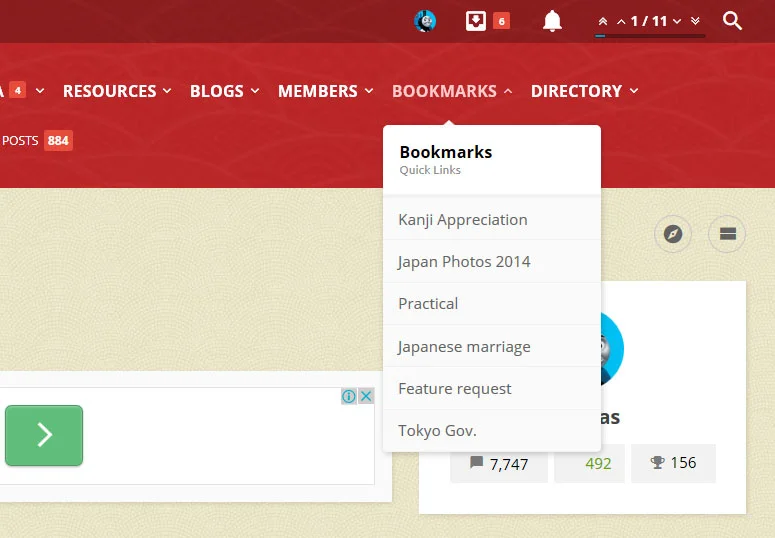The height and width of the screenshot is (538, 775).
Task: Open the Kanji Appreciation bookmark
Action: (492, 219)
